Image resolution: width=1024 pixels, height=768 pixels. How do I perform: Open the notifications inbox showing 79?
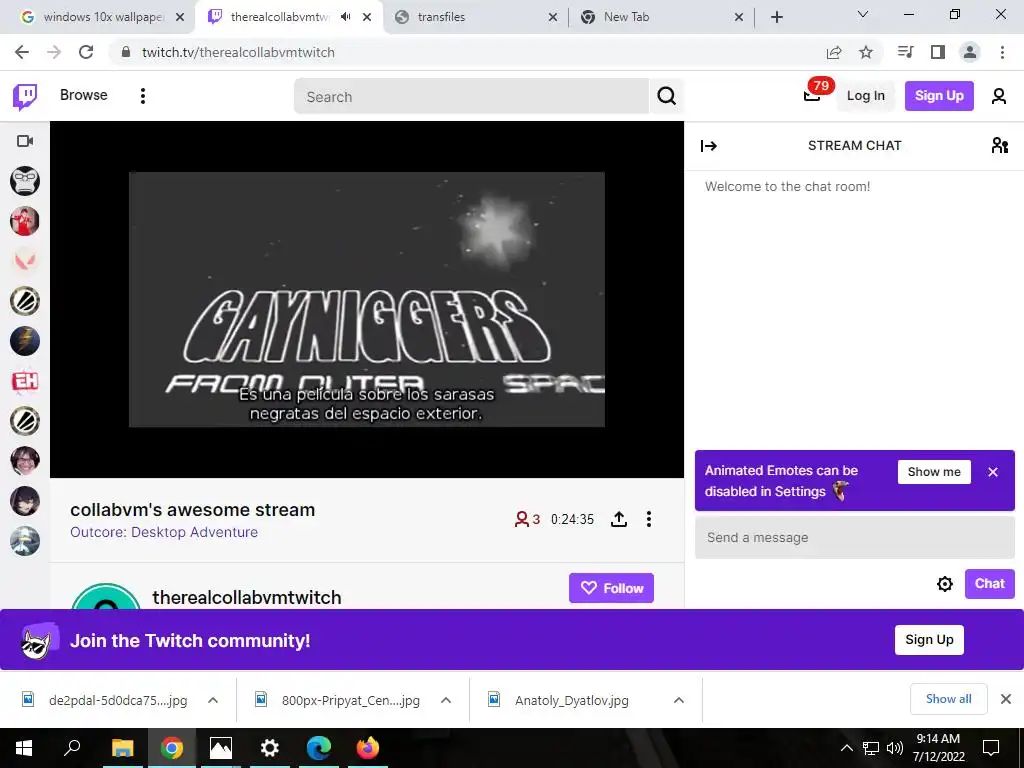pos(812,95)
